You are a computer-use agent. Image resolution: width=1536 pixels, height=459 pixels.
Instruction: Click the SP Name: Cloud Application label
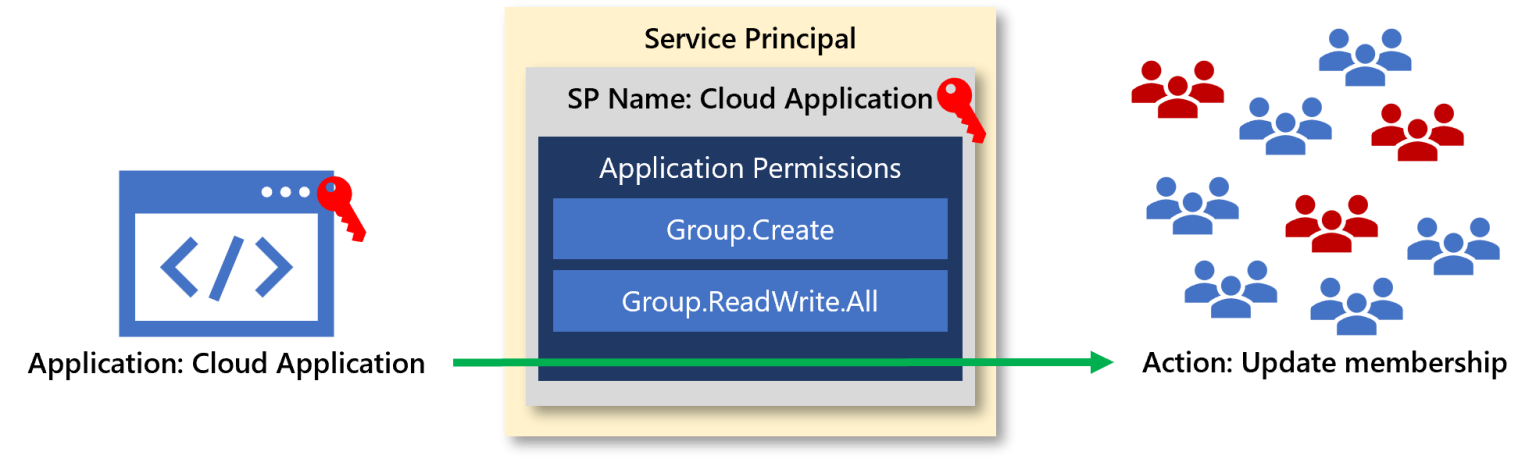(x=749, y=99)
